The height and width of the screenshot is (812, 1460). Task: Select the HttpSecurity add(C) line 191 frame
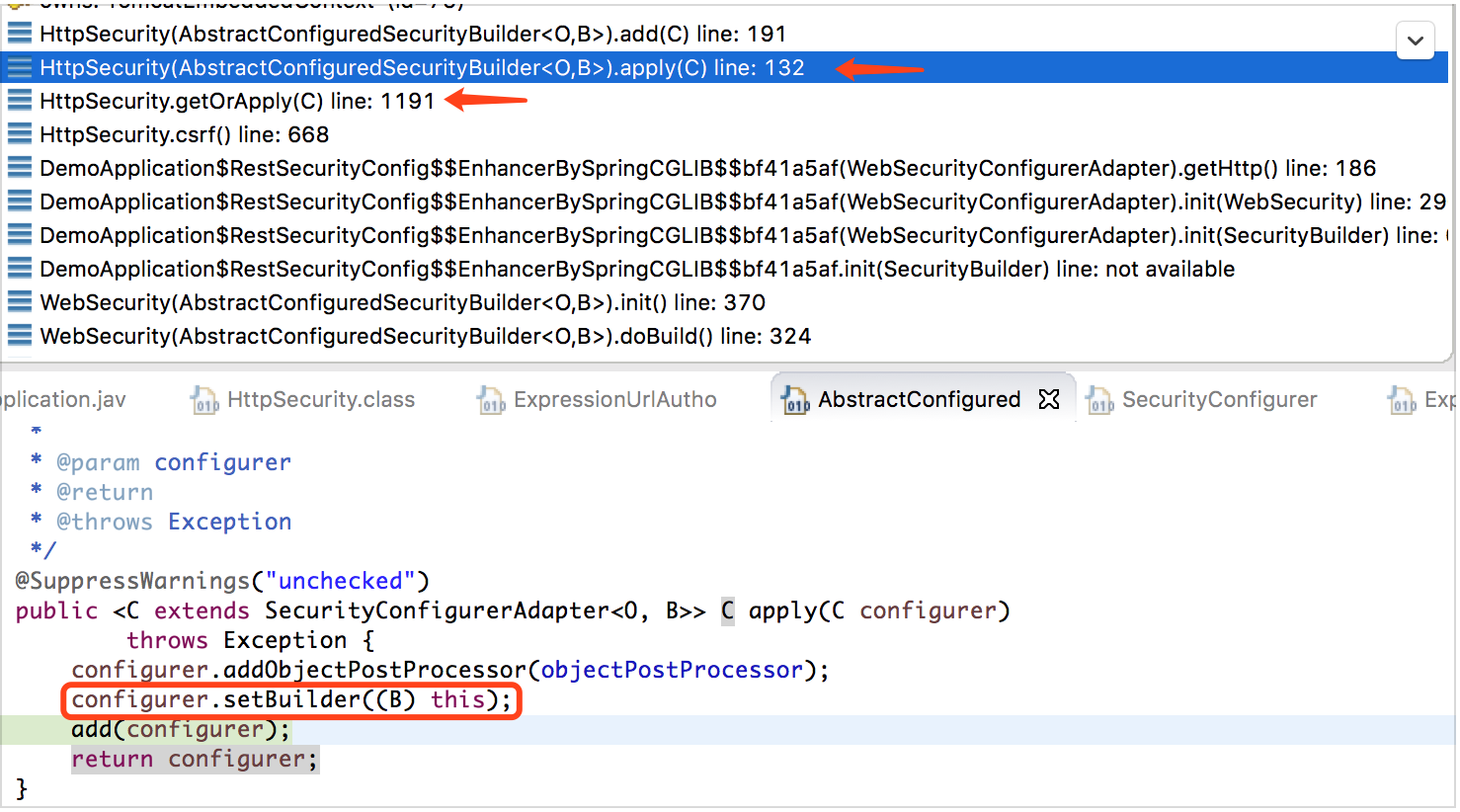coord(413,34)
